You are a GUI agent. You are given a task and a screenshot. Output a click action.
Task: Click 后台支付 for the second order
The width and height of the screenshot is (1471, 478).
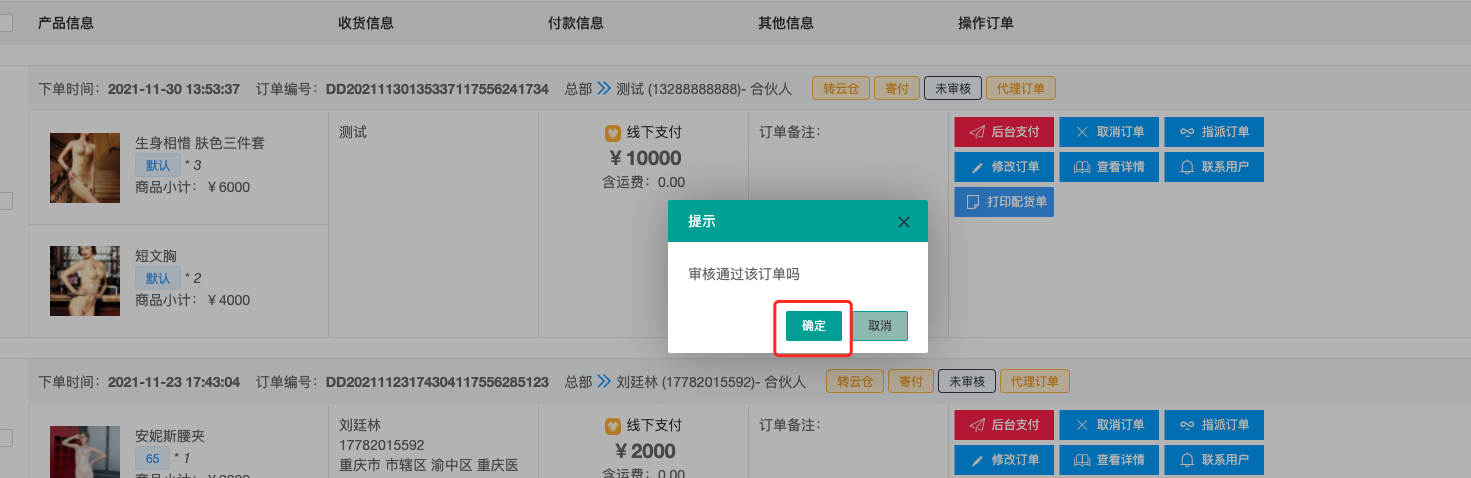1004,425
